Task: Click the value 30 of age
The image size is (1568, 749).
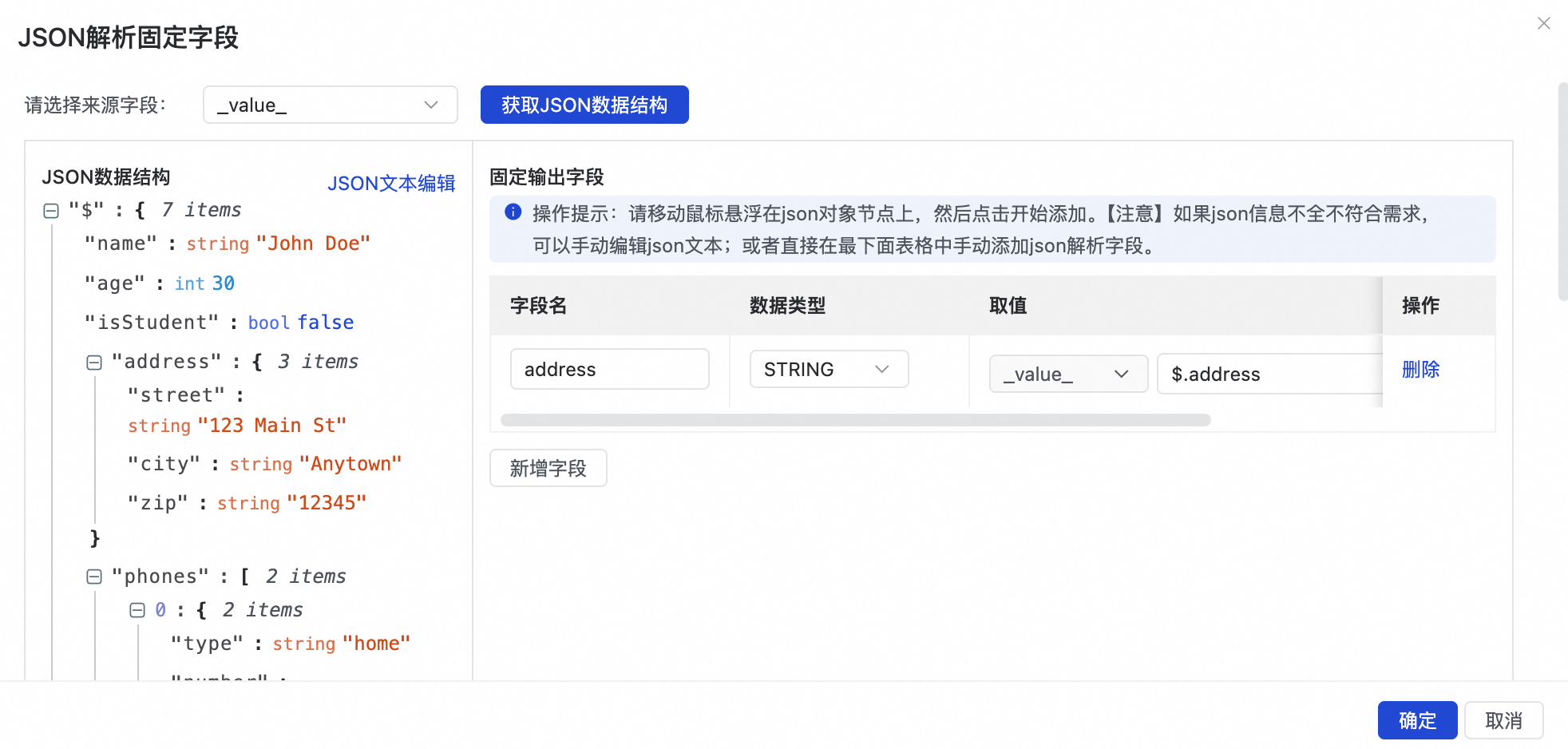Action: (224, 283)
